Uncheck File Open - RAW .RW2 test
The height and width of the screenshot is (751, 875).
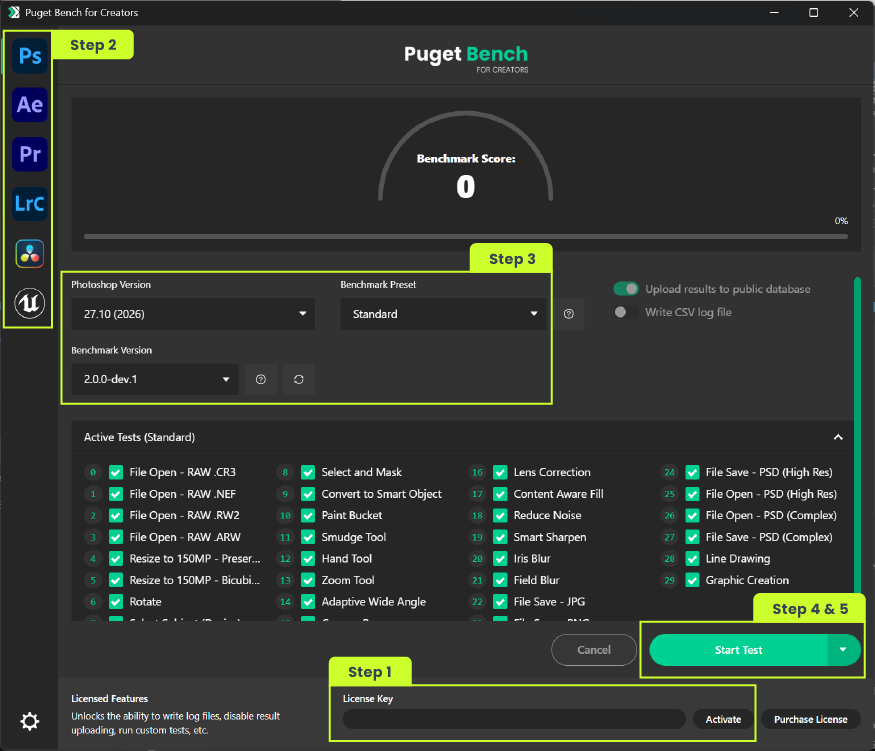(x=116, y=516)
